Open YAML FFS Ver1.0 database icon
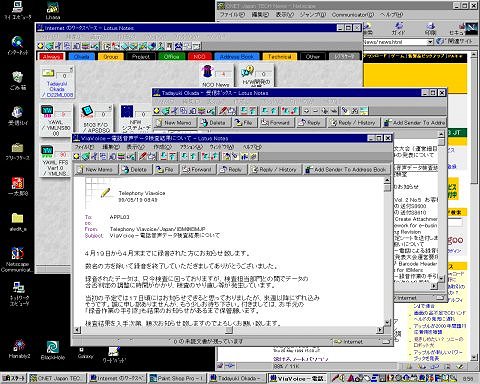Viewport: 480px width, 384px height. point(55,160)
